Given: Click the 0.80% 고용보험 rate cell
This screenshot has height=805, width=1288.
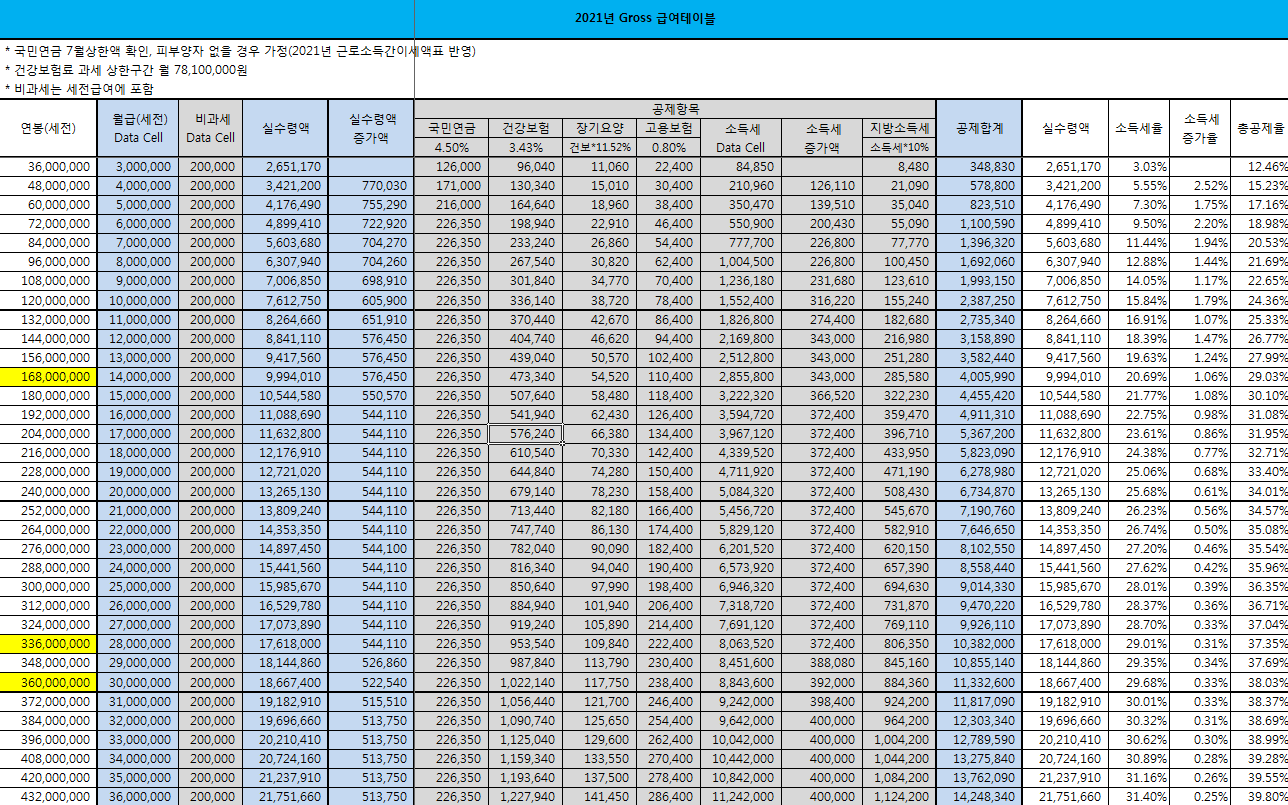Looking at the screenshot, I should coord(668,147).
